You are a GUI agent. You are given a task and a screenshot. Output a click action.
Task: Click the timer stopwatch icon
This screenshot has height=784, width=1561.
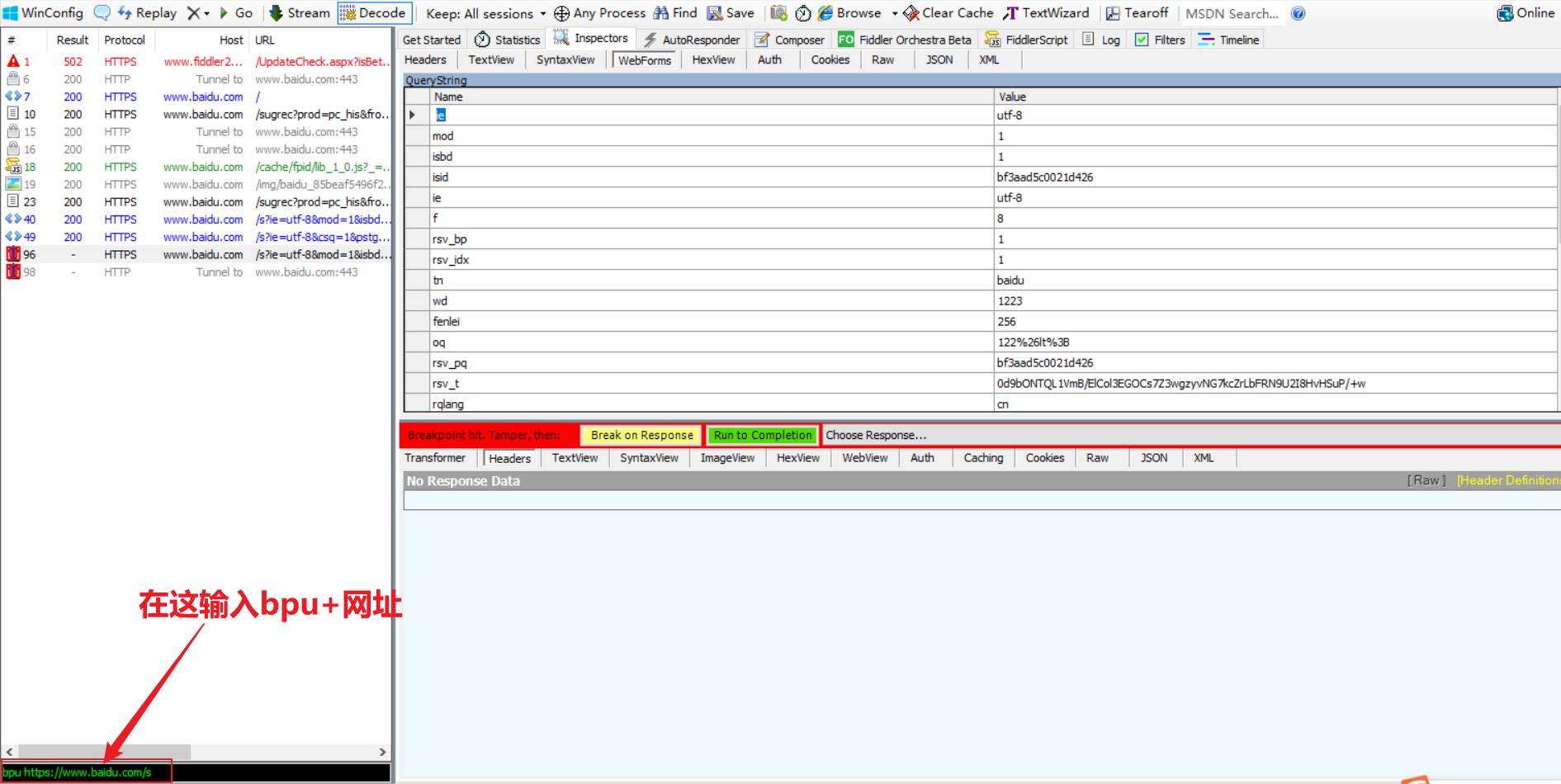pyautogui.click(x=803, y=13)
